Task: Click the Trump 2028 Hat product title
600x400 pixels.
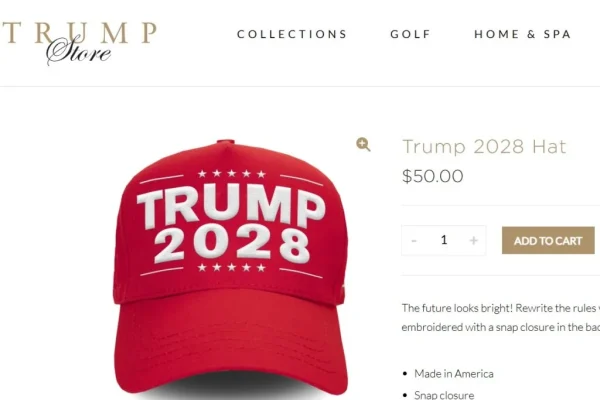Action: (x=484, y=147)
